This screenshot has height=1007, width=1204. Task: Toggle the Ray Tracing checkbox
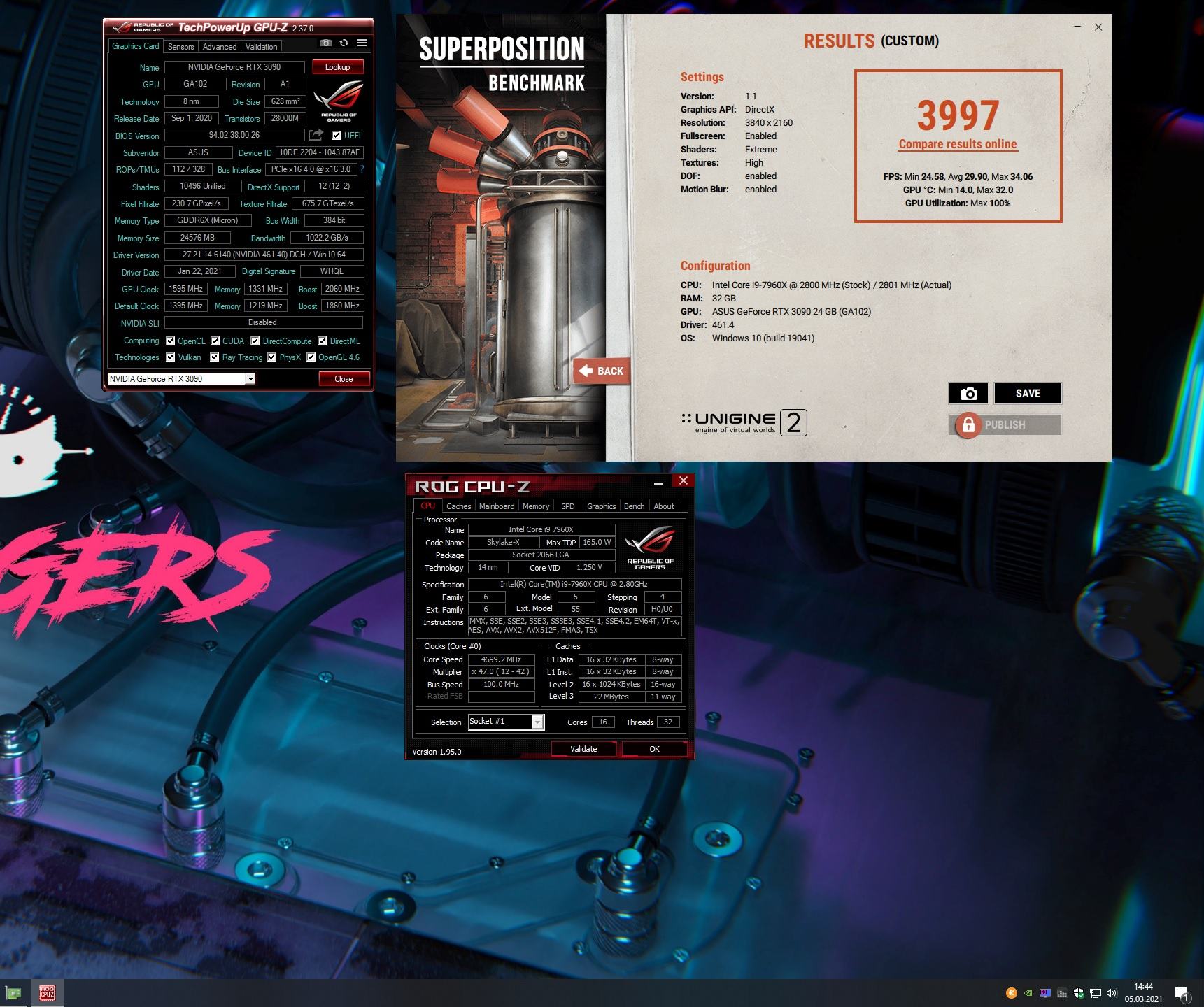[x=215, y=357]
